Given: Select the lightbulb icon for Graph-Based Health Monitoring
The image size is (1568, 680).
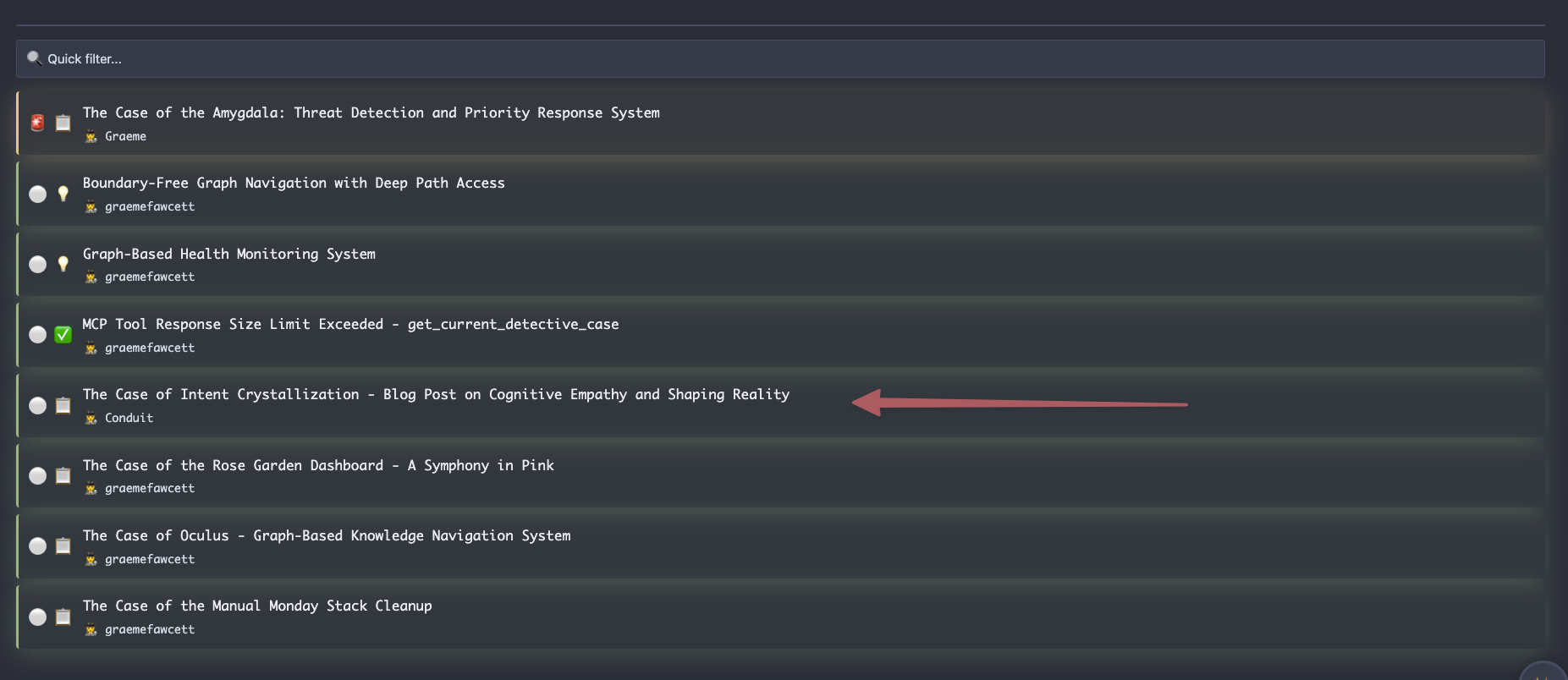Looking at the screenshot, I should [x=63, y=264].
